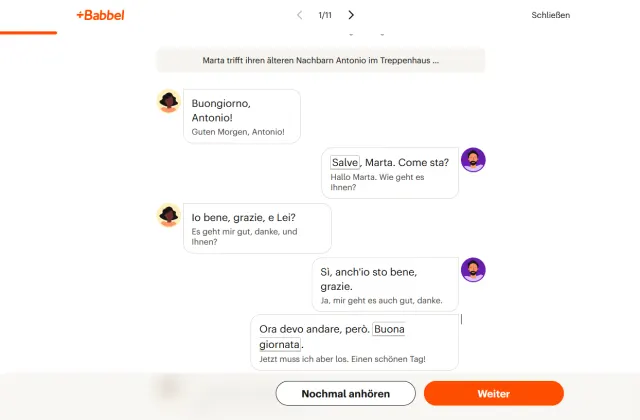Select the highlighted word giornata
Image resolution: width=640 pixels, height=420 pixels.
[x=280, y=344]
